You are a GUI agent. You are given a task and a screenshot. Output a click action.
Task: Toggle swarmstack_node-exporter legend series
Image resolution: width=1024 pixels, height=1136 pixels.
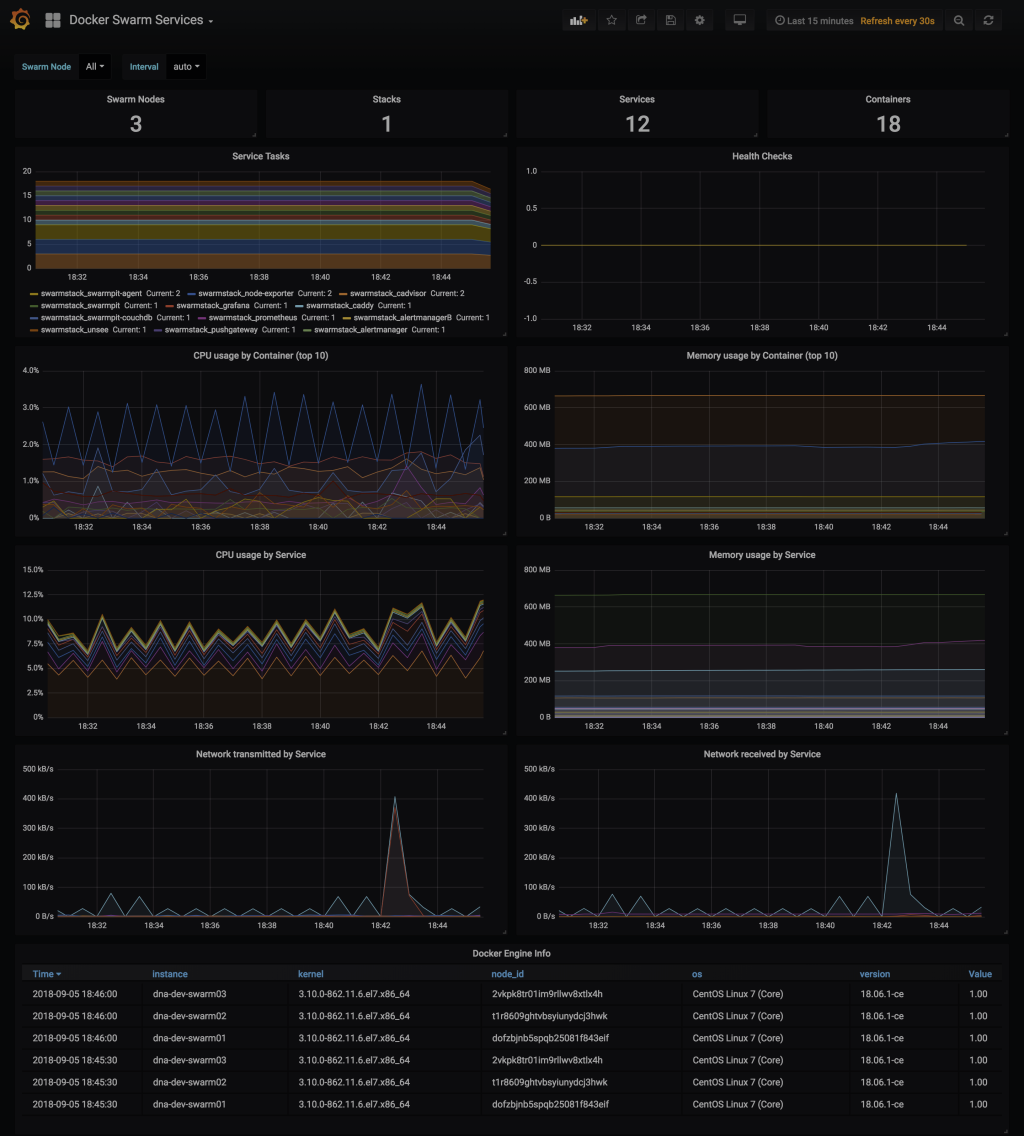(246, 293)
